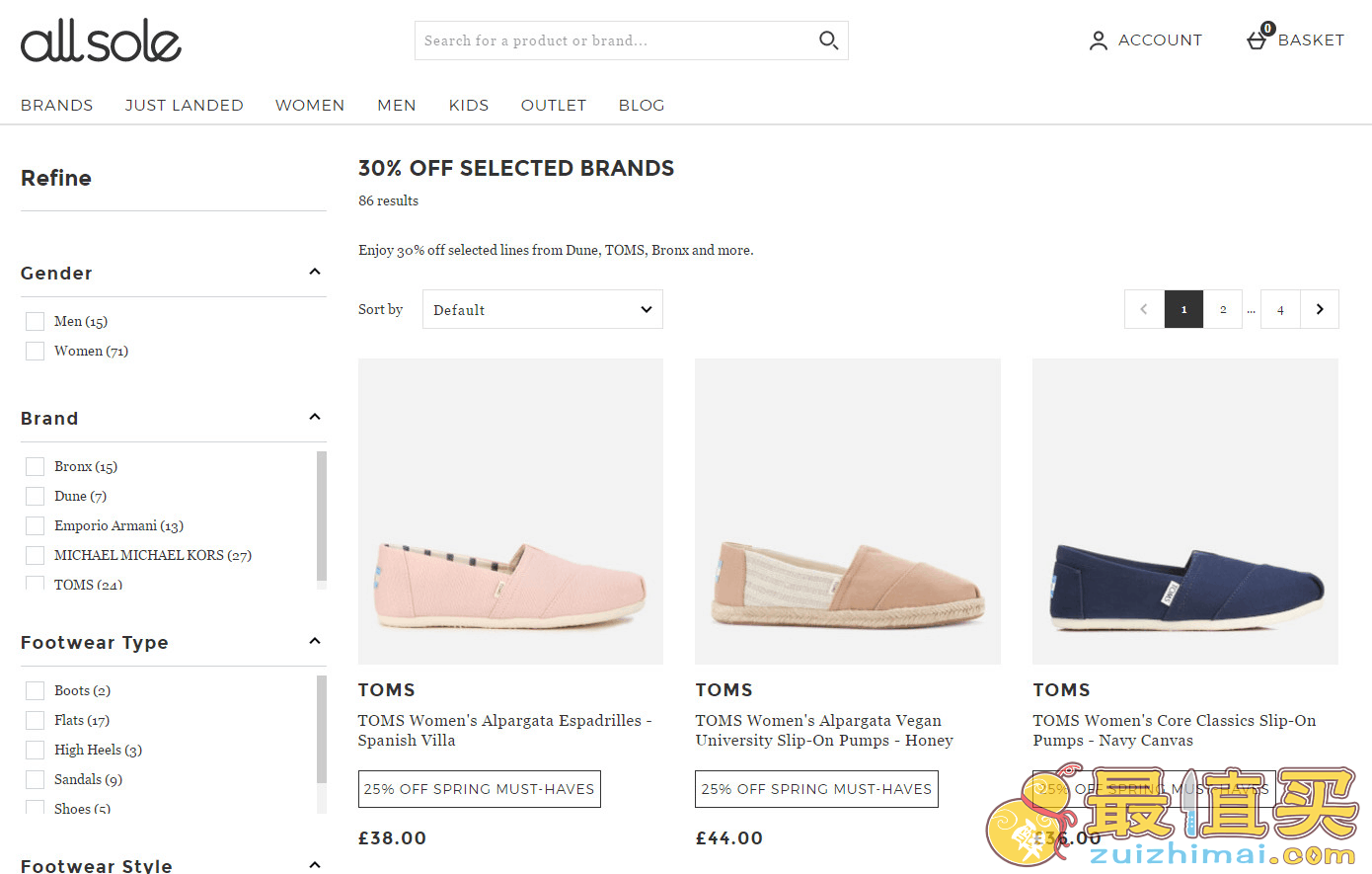Check the Flats (17) filter
The image size is (1372, 874).
coord(35,720)
